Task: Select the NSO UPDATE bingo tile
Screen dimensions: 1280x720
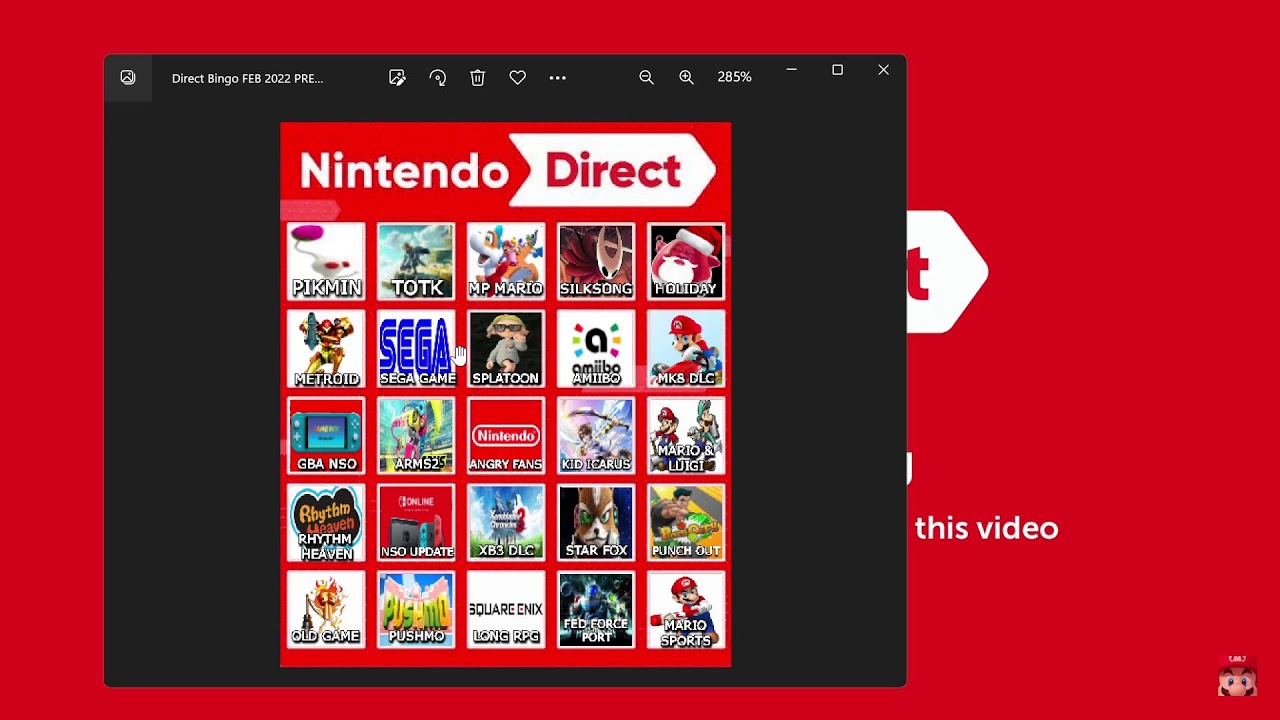Action: point(416,523)
